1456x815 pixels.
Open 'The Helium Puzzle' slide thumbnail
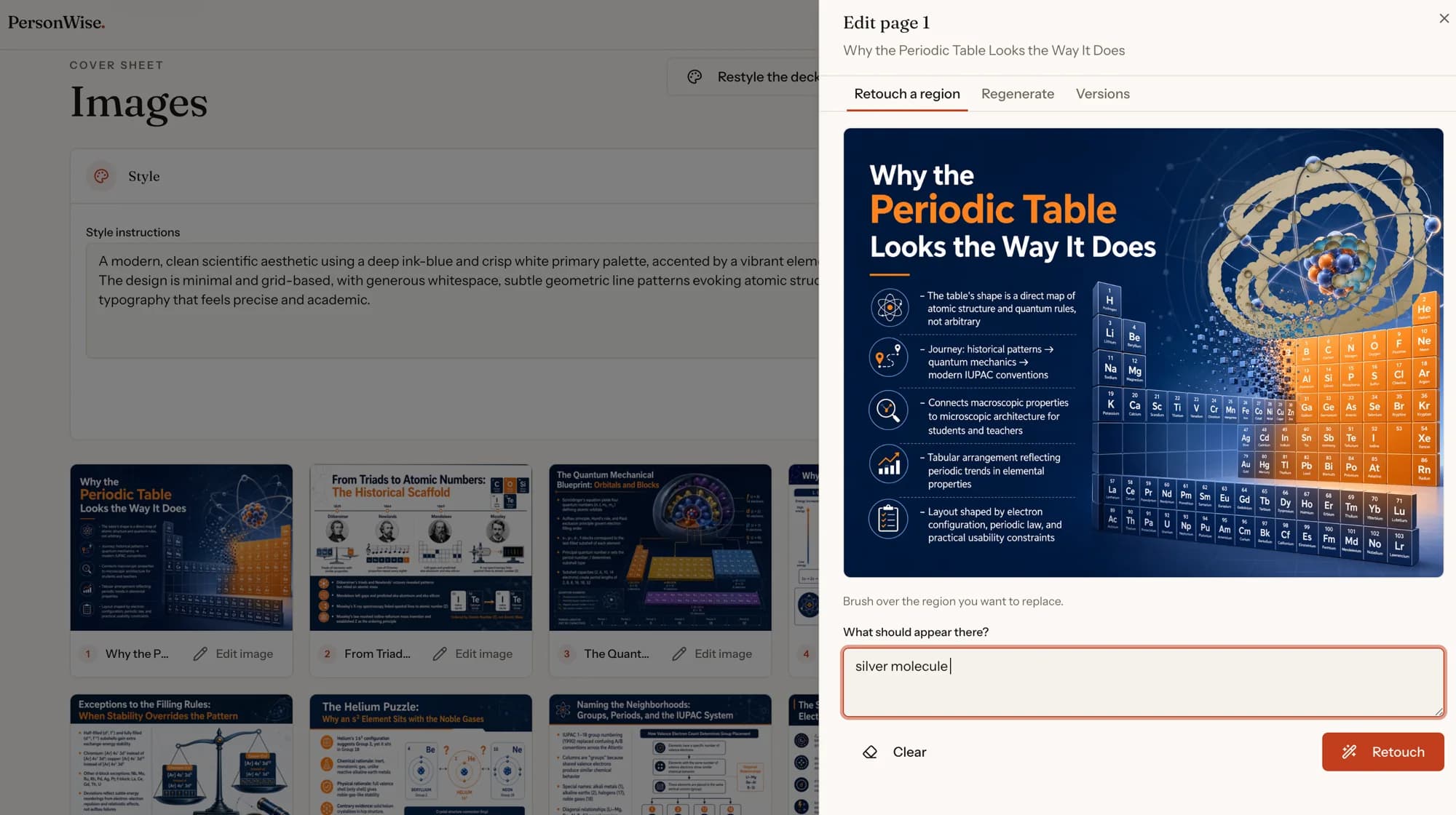coord(421,755)
